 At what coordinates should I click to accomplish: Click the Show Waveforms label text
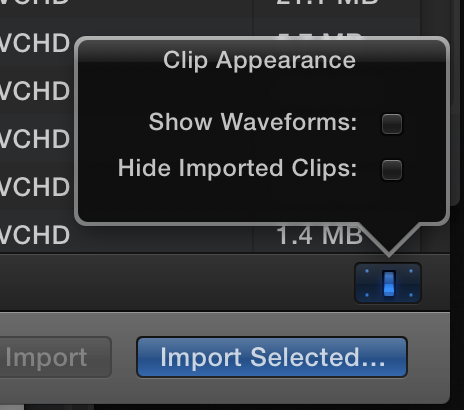(x=253, y=122)
